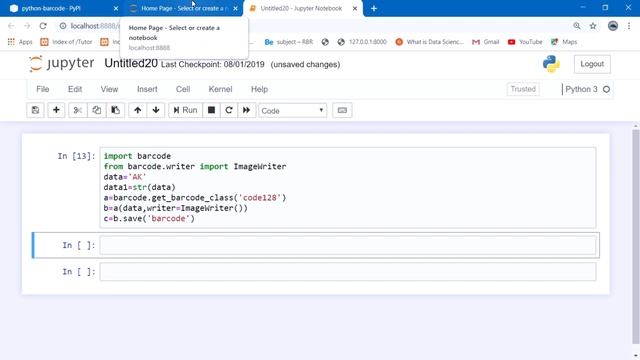The width and height of the screenshot is (640, 360).
Task: Open the What is Data Science bookmark
Action: (x=429, y=42)
